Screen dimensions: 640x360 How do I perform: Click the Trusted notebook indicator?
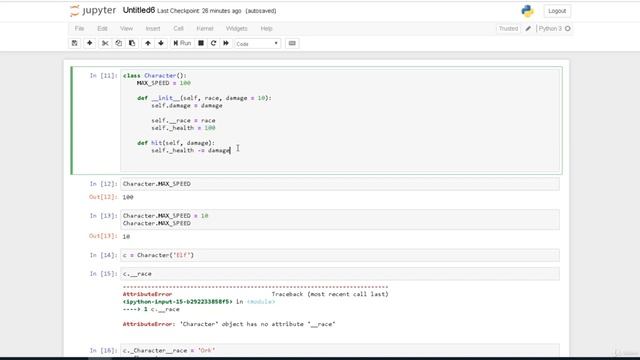tap(508, 29)
